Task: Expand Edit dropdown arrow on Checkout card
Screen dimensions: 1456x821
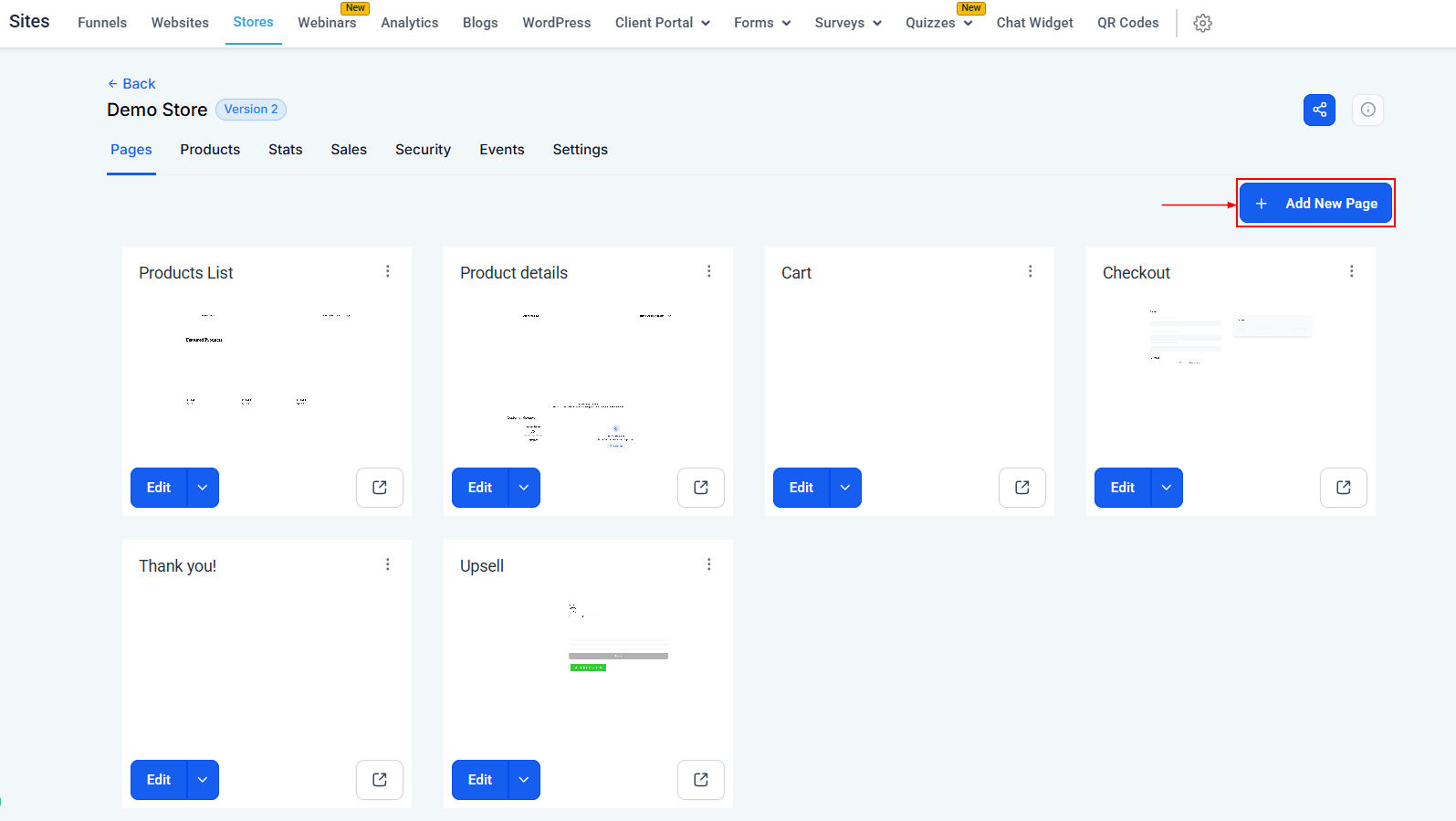Action: point(1166,488)
